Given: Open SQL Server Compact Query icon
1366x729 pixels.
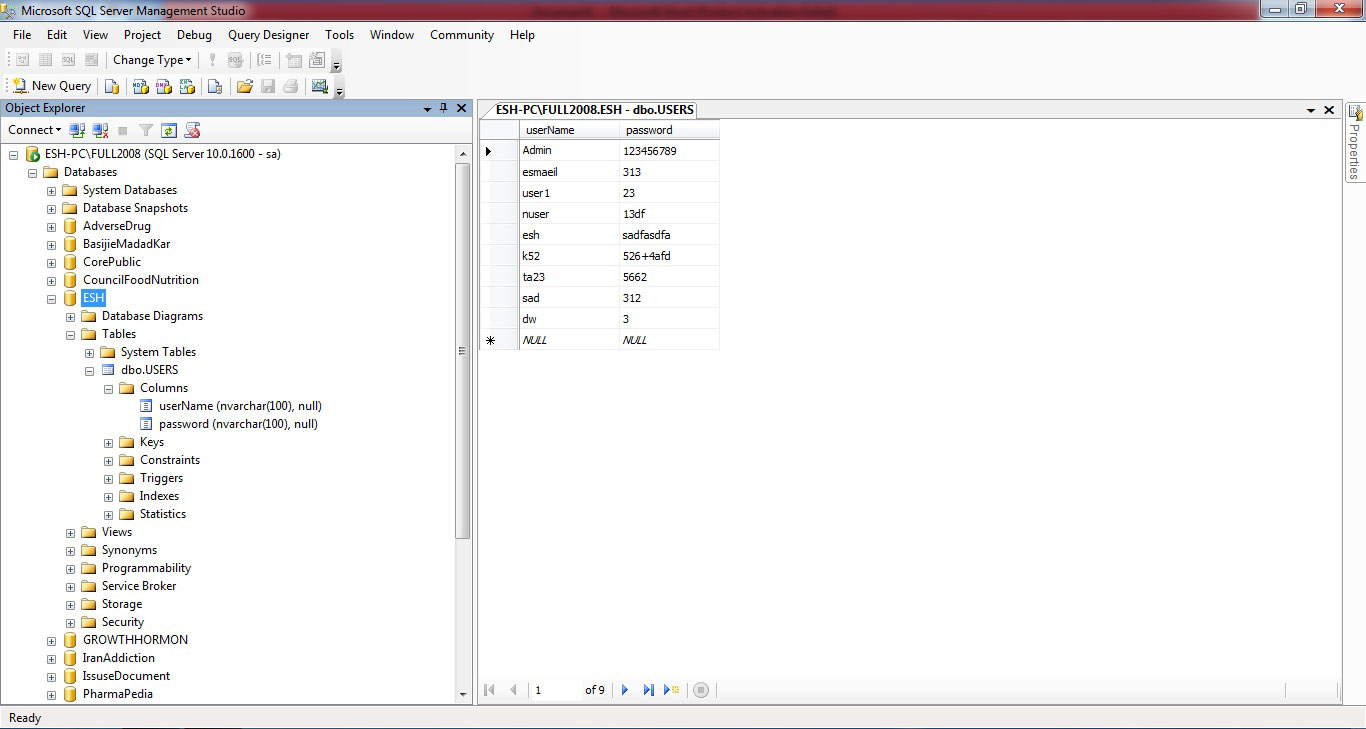Looking at the screenshot, I should [214, 86].
